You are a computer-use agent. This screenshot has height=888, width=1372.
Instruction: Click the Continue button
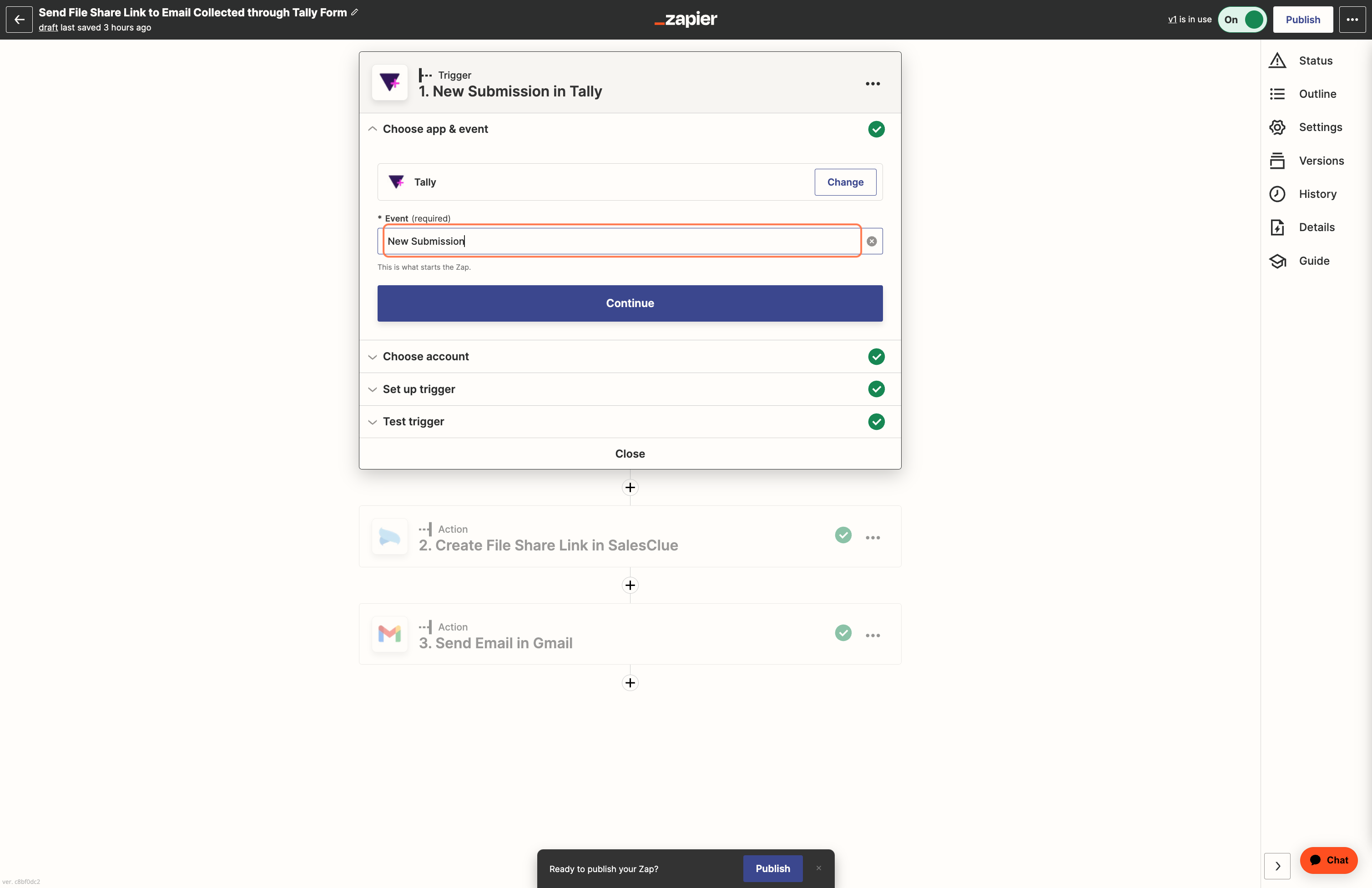630,303
